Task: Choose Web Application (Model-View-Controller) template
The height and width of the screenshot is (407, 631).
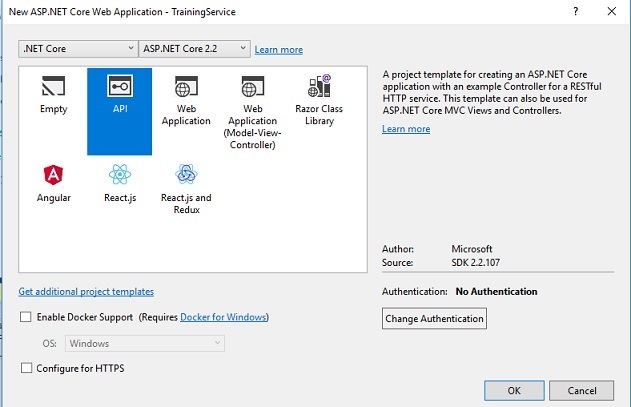Action: [x=252, y=112]
